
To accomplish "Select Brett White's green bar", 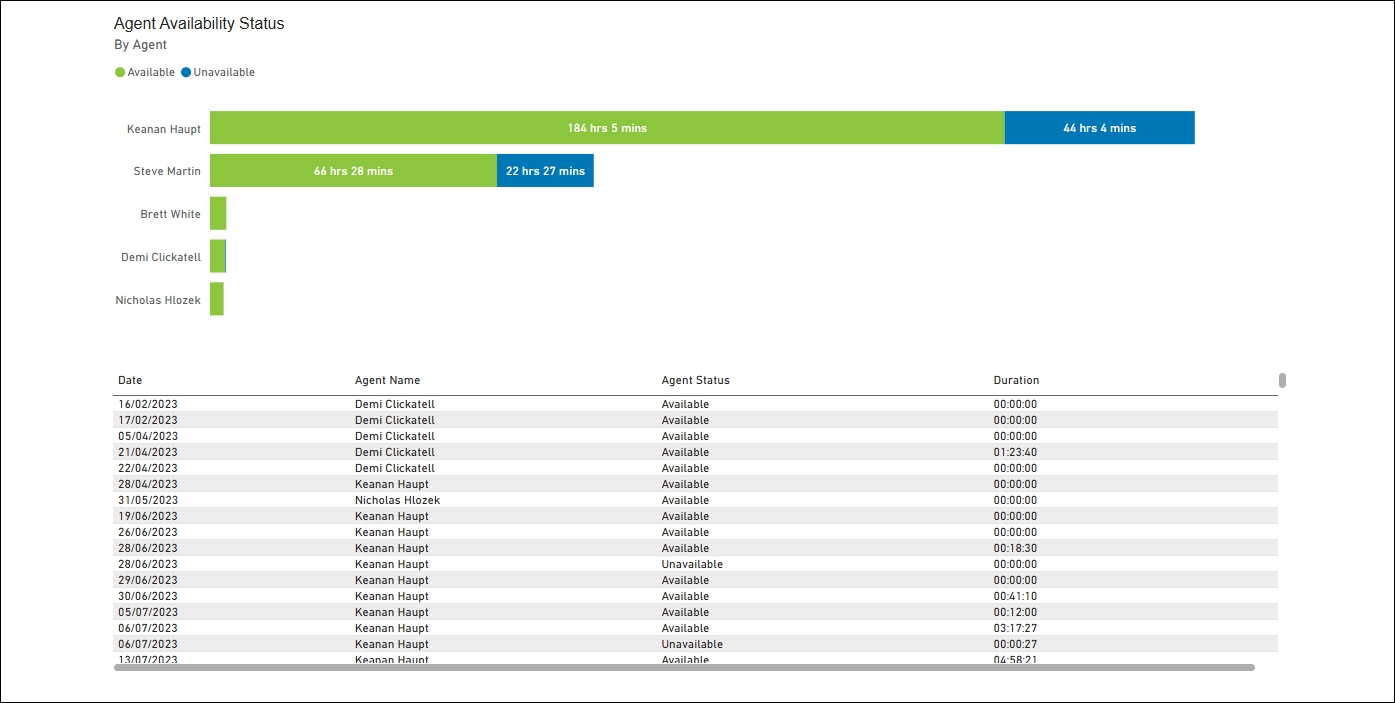I will click(x=218, y=214).
